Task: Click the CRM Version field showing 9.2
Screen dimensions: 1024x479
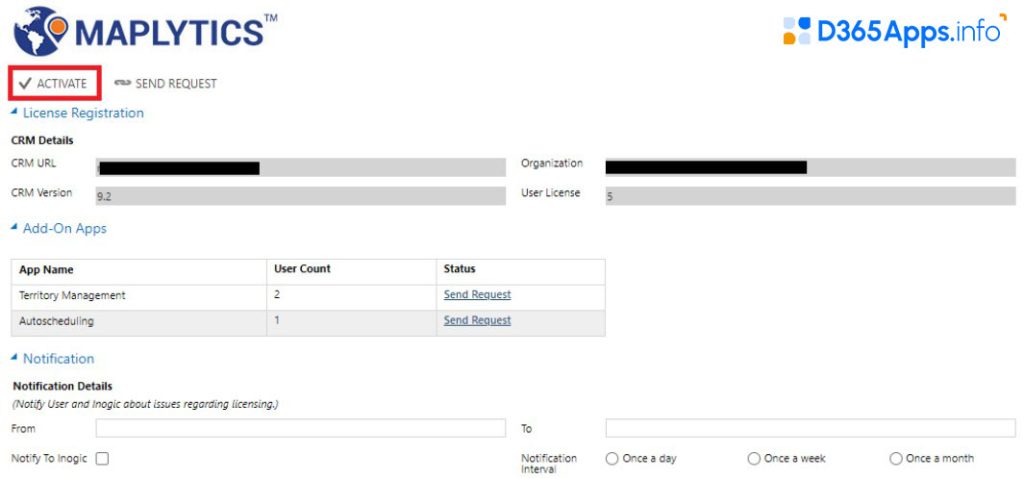Action: [x=300, y=196]
